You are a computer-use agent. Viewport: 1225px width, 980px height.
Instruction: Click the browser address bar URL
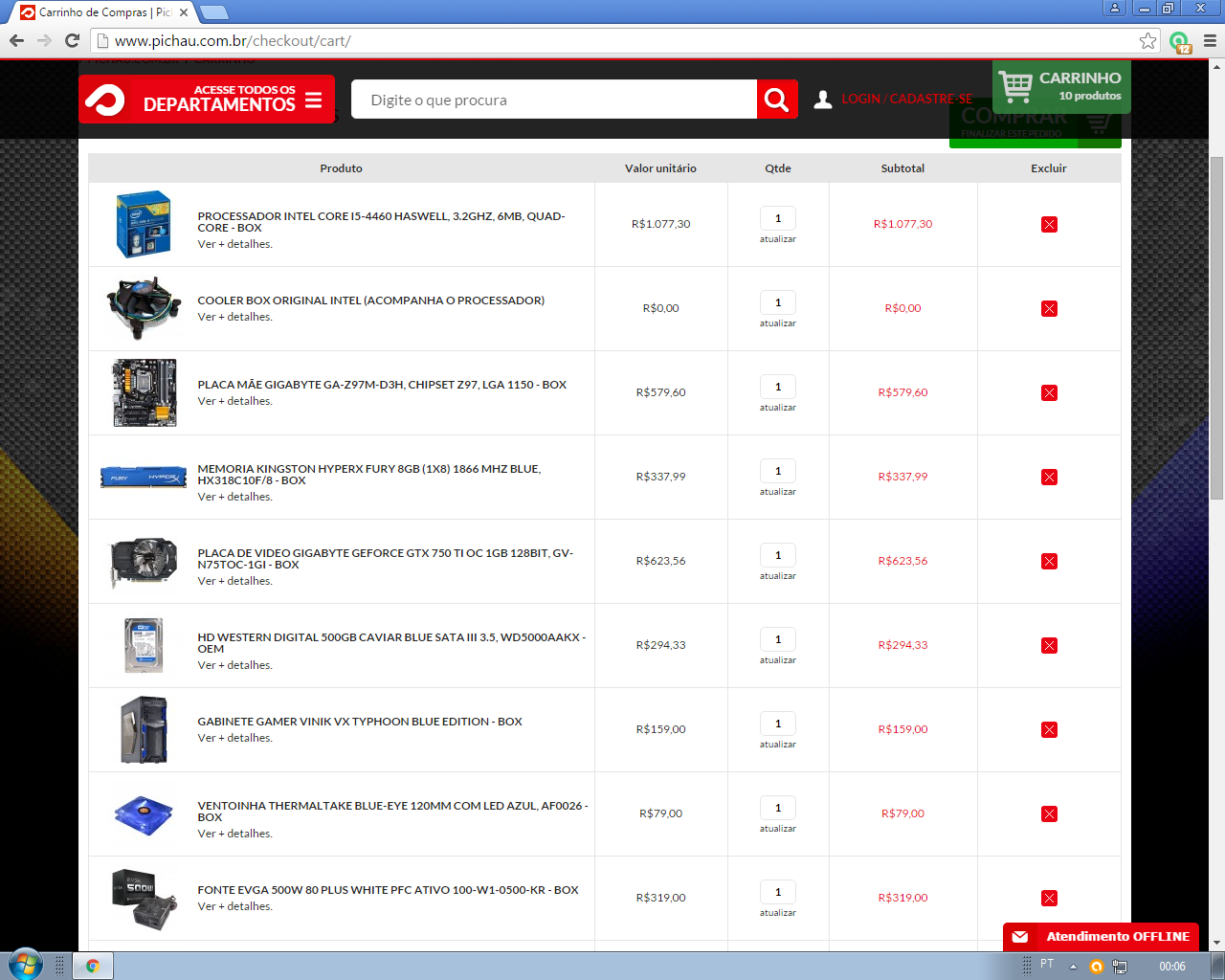233,41
